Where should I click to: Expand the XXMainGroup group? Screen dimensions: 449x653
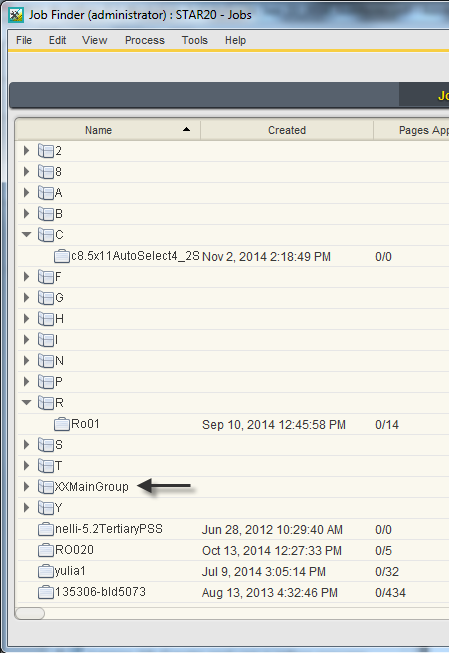pos(26,486)
